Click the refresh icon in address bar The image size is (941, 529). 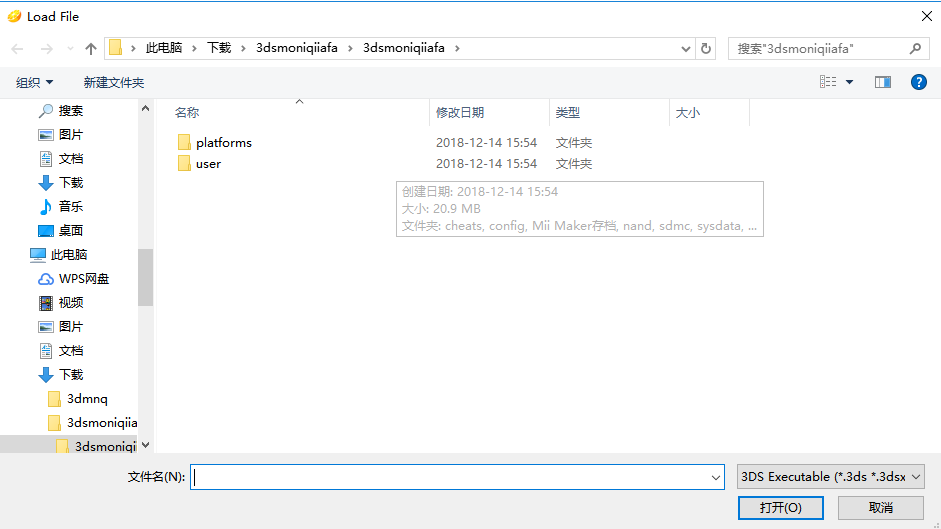click(x=707, y=48)
